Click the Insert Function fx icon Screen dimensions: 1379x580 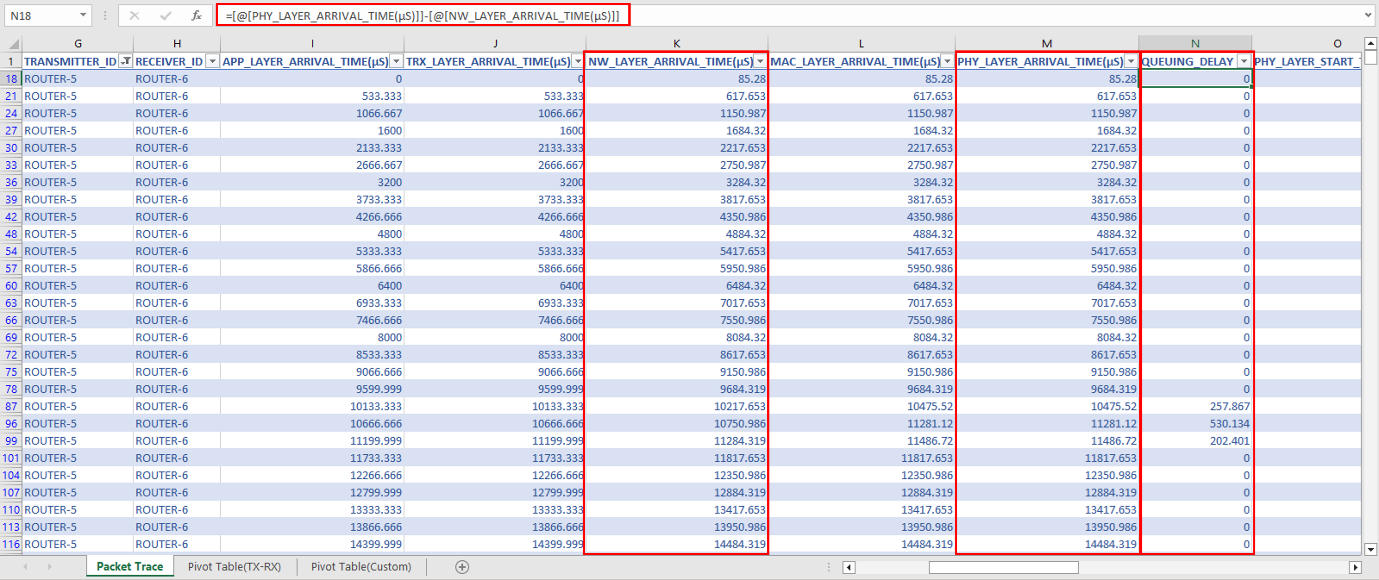197,16
